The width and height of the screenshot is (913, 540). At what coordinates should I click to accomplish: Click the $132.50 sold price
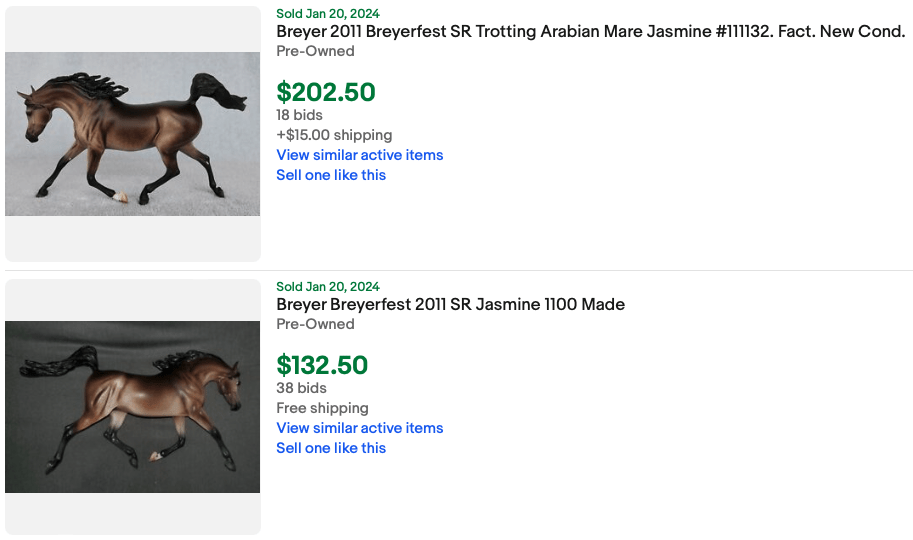(322, 366)
